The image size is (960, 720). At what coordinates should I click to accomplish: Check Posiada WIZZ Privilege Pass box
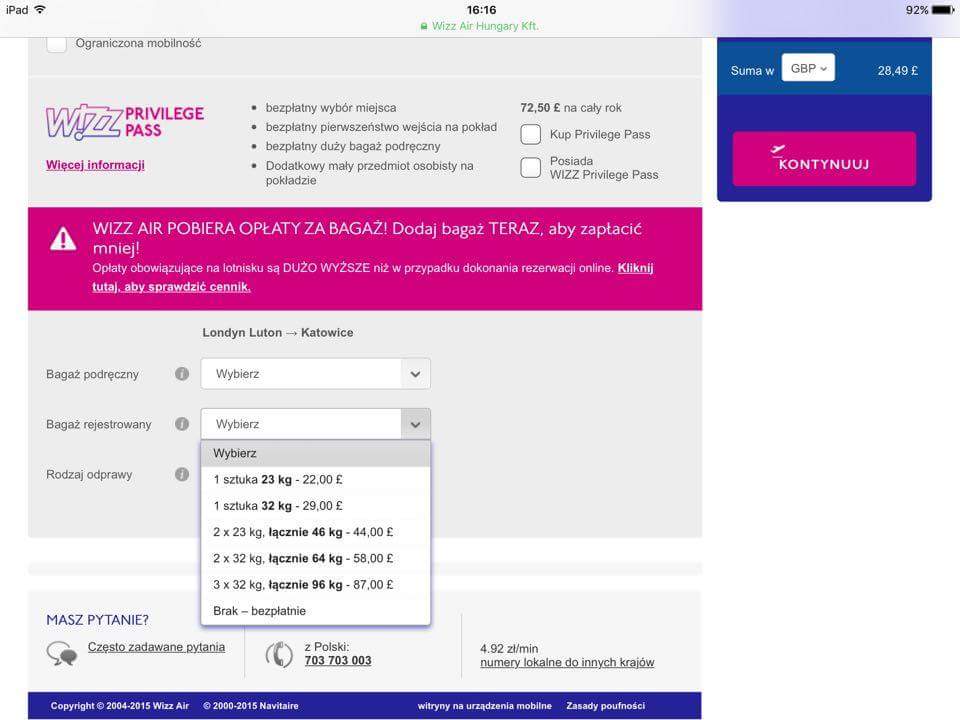click(x=530, y=167)
